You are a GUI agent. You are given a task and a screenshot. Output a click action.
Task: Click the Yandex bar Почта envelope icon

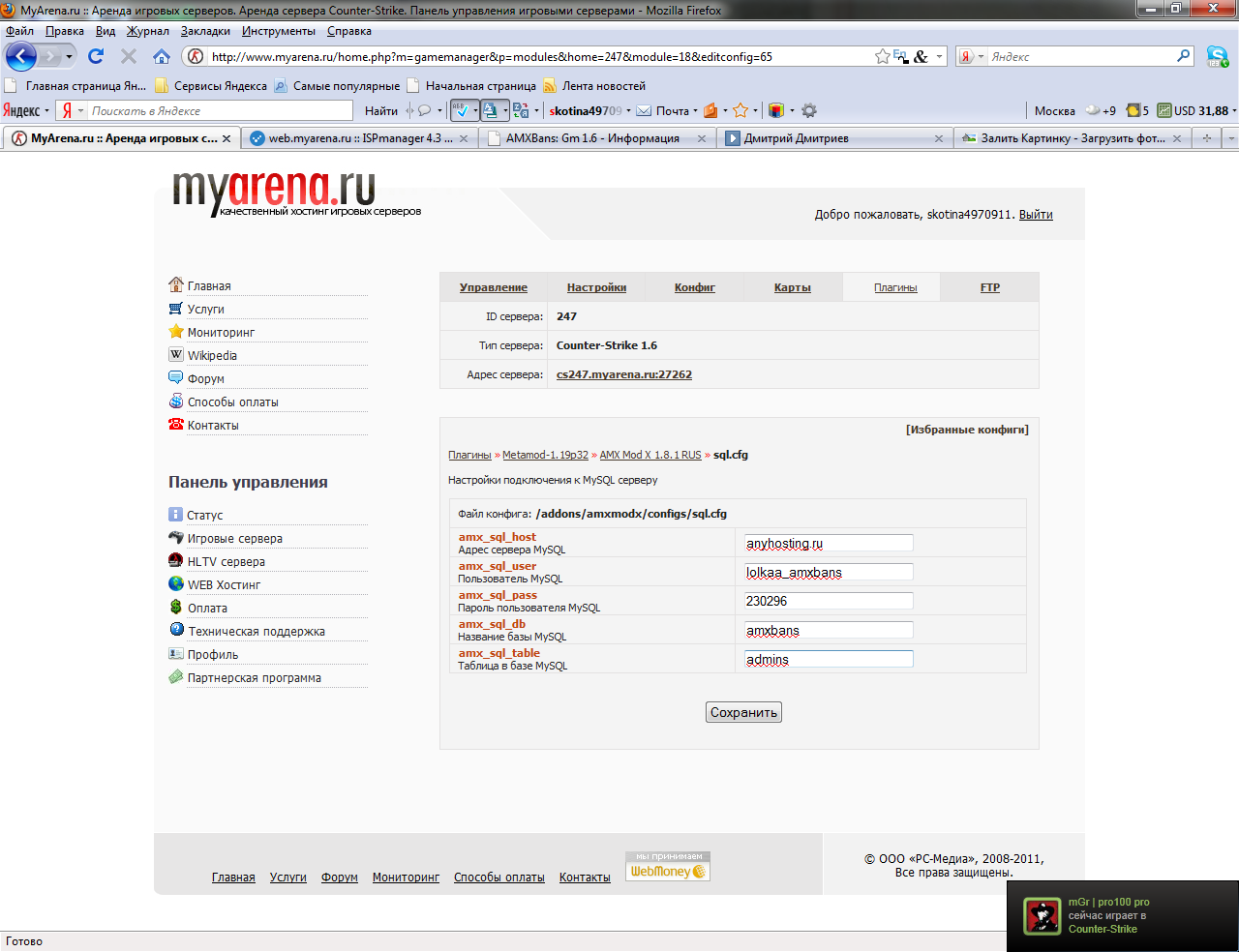[x=644, y=110]
